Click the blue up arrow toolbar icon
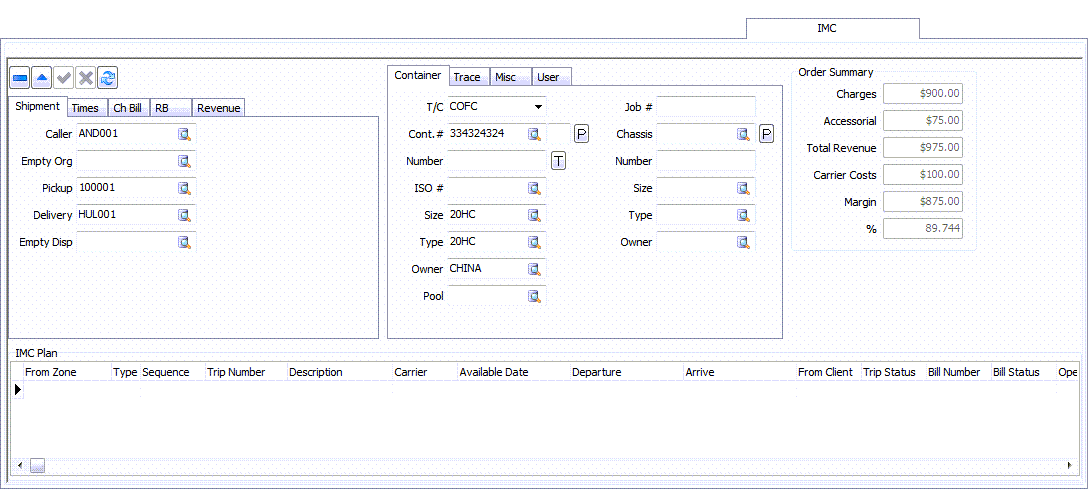1090x490 pixels. (x=42, y=78)
